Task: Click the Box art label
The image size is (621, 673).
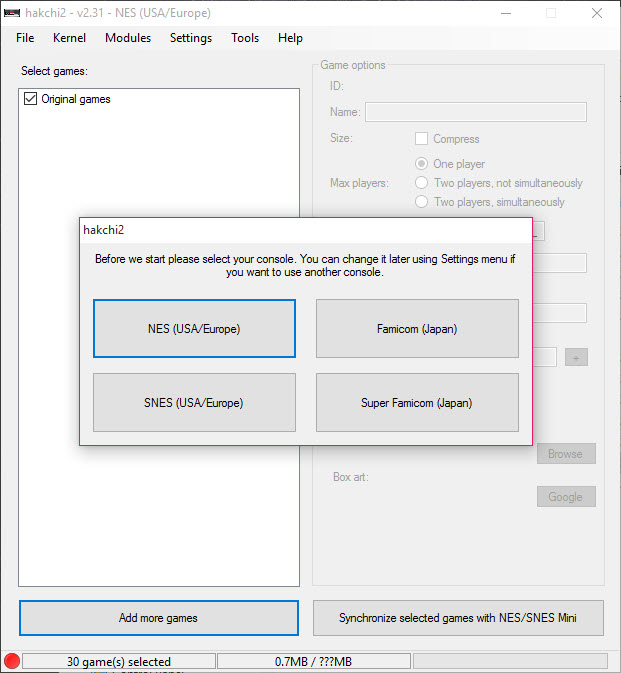Action: click(351, 477)
